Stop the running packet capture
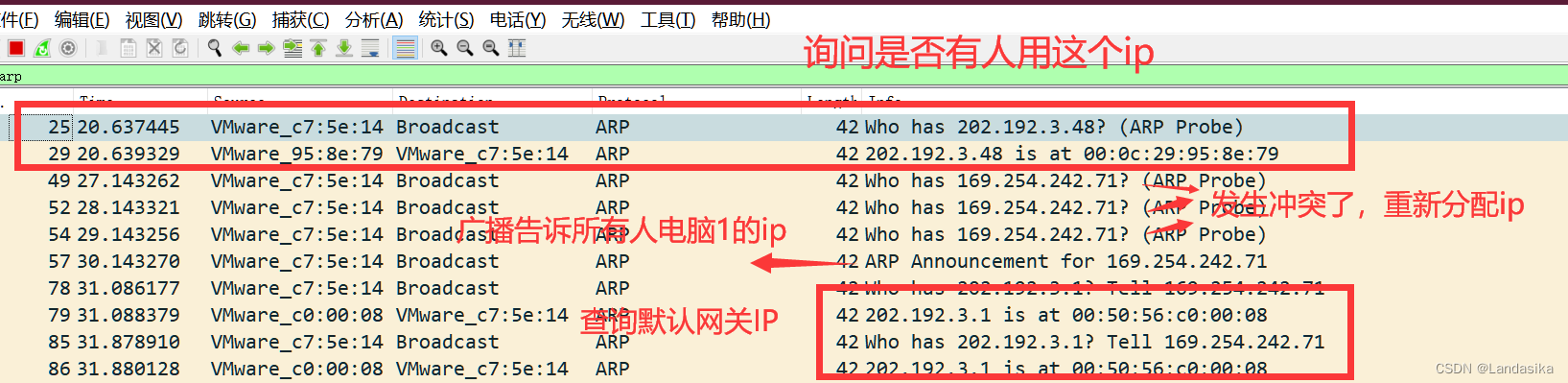 point(16,48)
